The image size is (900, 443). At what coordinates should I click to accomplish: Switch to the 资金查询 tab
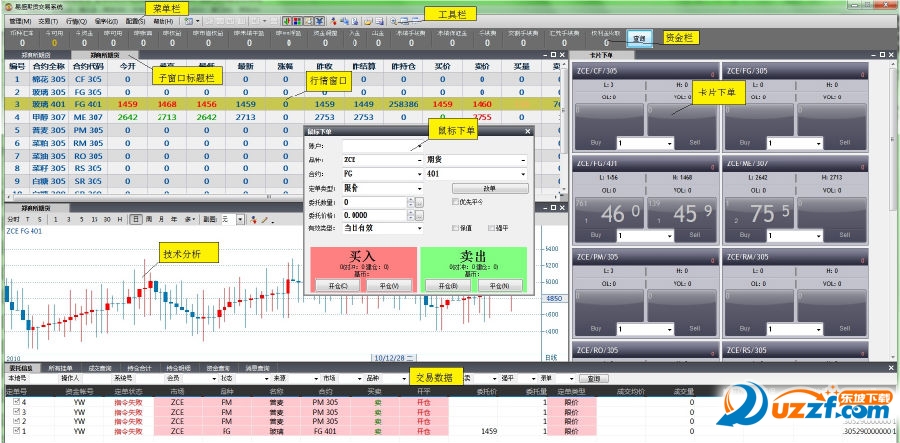(218, 368)
